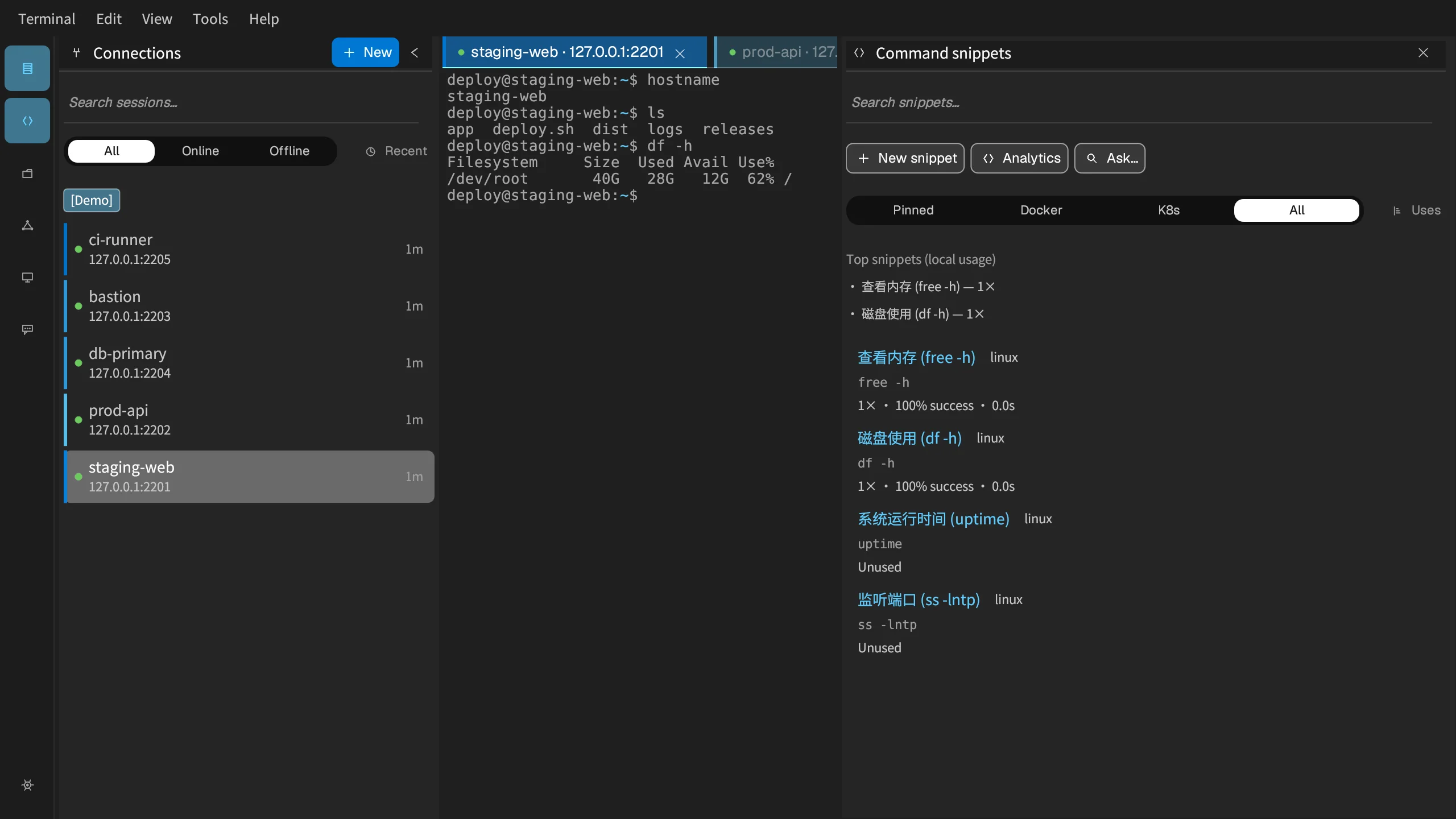Screen dimensions: 1456x819
Task: Focus the Search snippets field
Action: point(1139,102)
